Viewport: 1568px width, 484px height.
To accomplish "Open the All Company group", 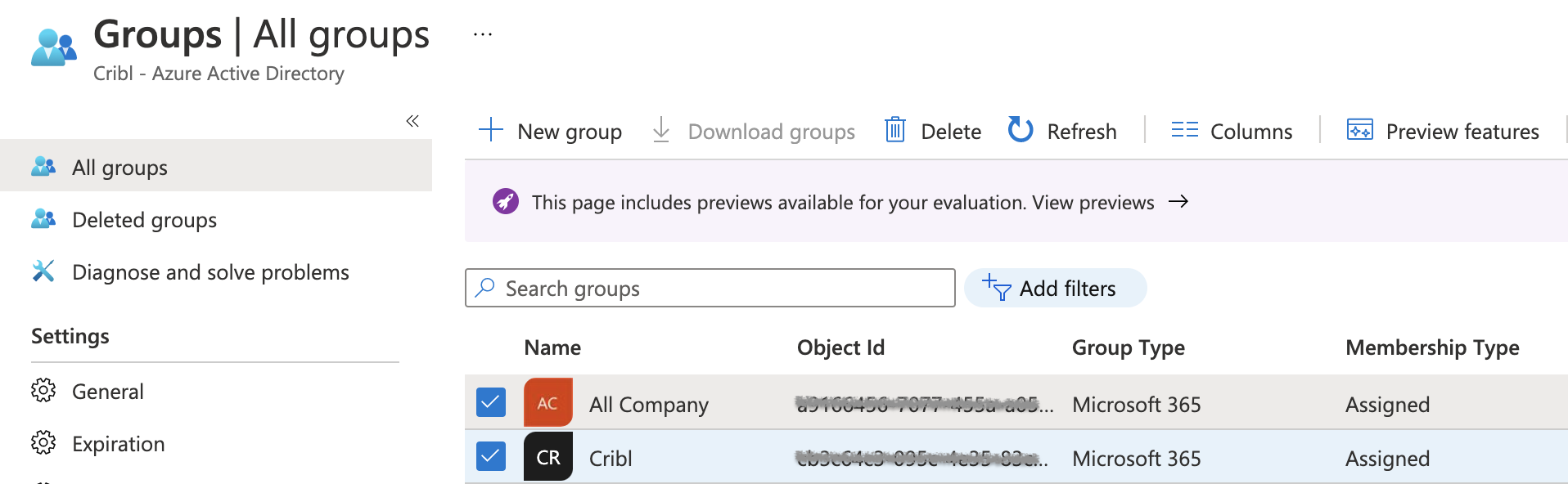I will (649, 405).
